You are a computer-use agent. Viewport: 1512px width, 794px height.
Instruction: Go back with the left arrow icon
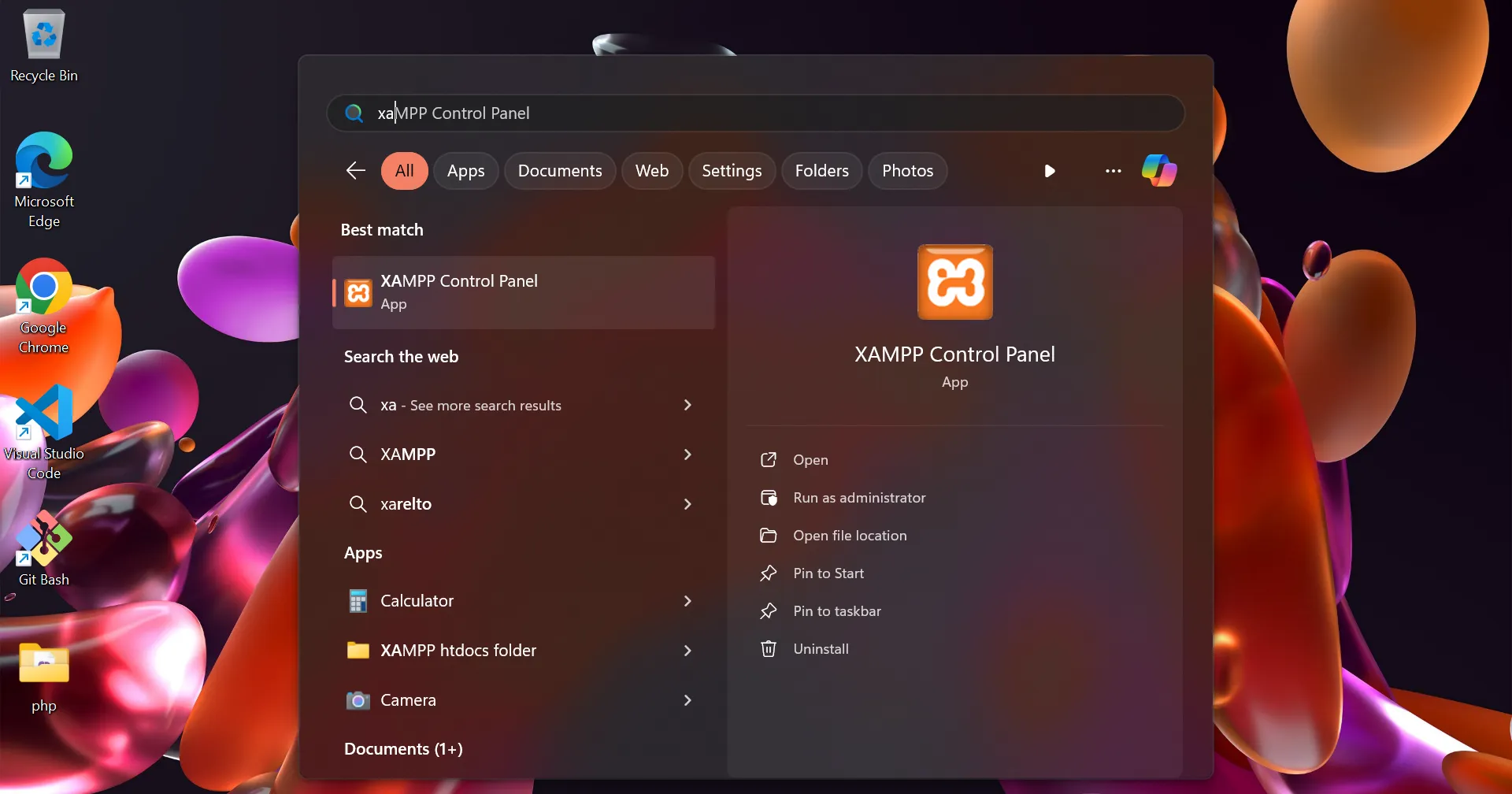pos(356,171)
